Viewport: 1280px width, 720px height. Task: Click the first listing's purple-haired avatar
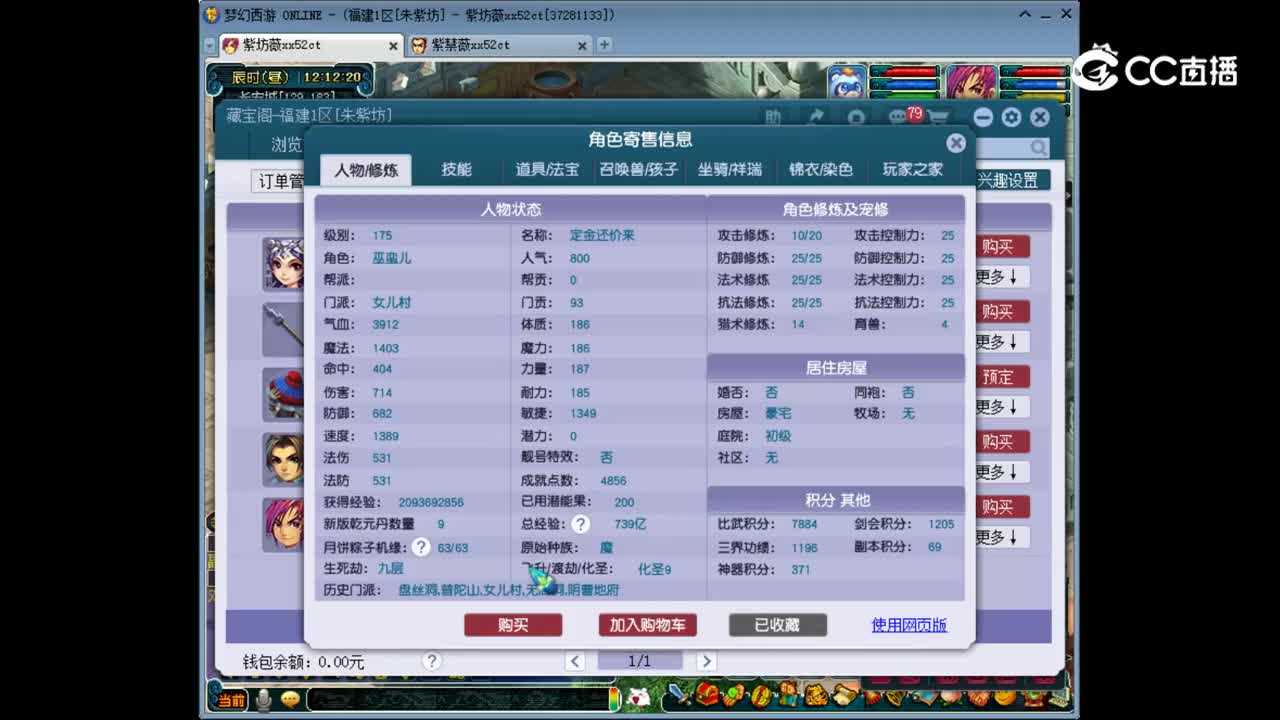284,264
